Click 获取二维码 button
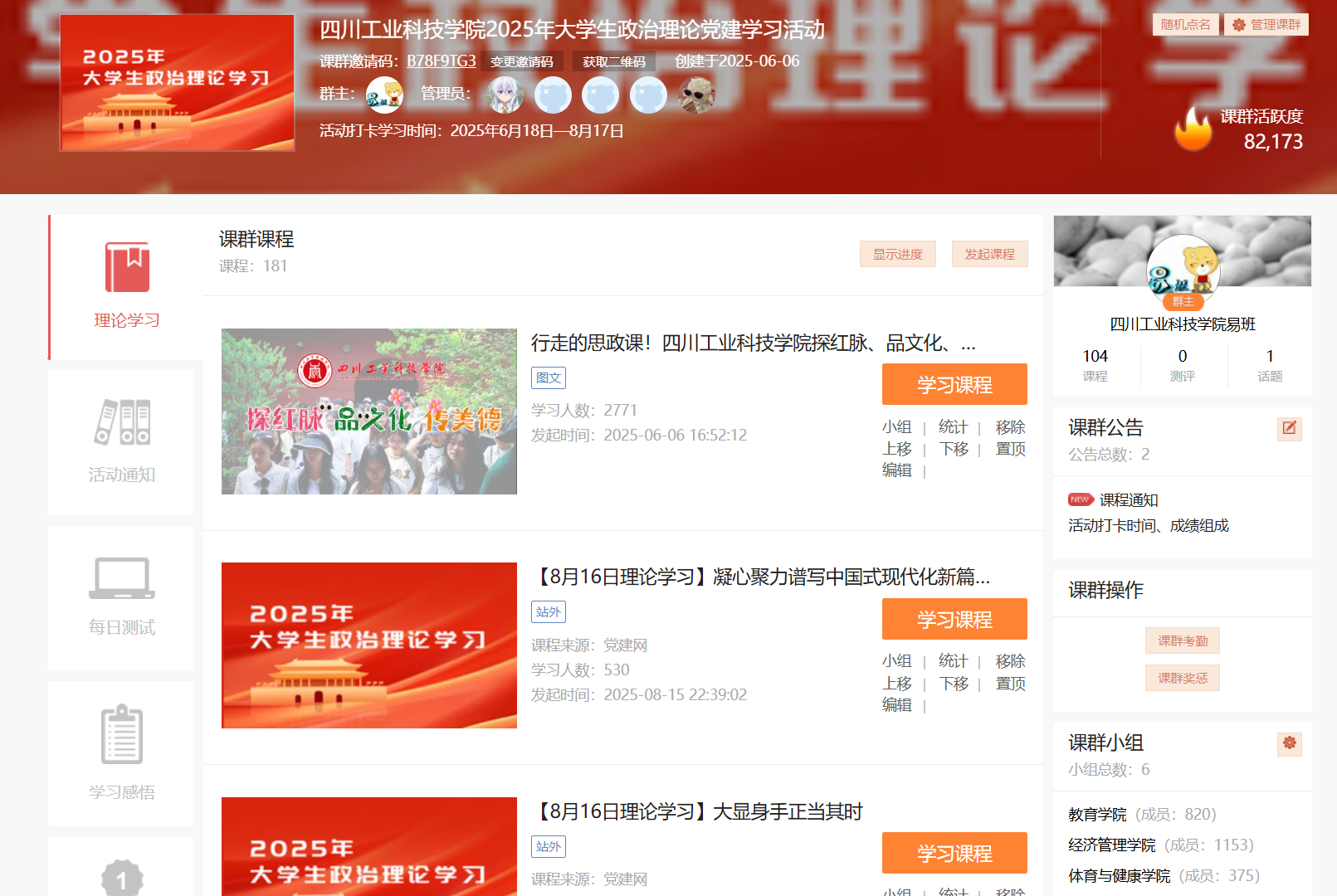Image resolution: width=1337 pixels, height=896 pixels. pos(613,61)
